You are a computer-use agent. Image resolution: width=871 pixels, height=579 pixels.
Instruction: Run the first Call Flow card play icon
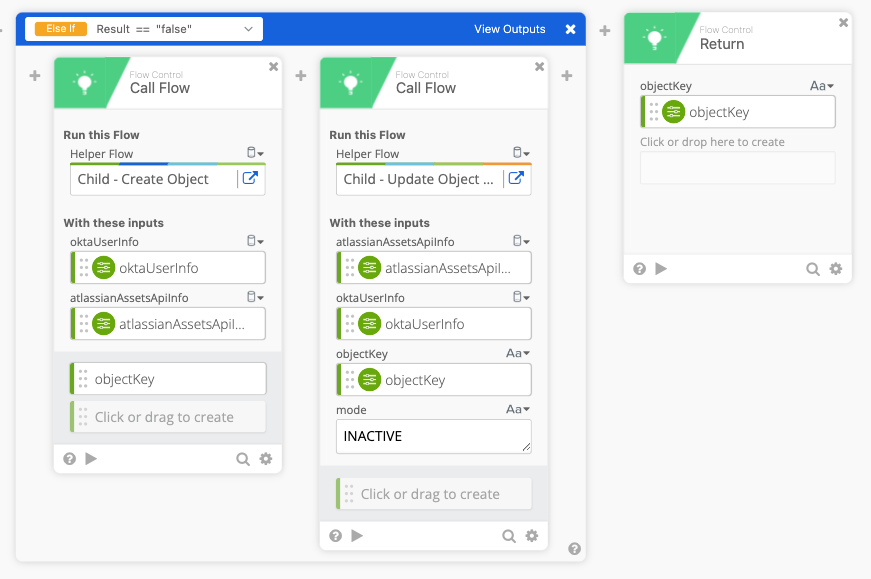pyautogui.click(x=91, y=459)
